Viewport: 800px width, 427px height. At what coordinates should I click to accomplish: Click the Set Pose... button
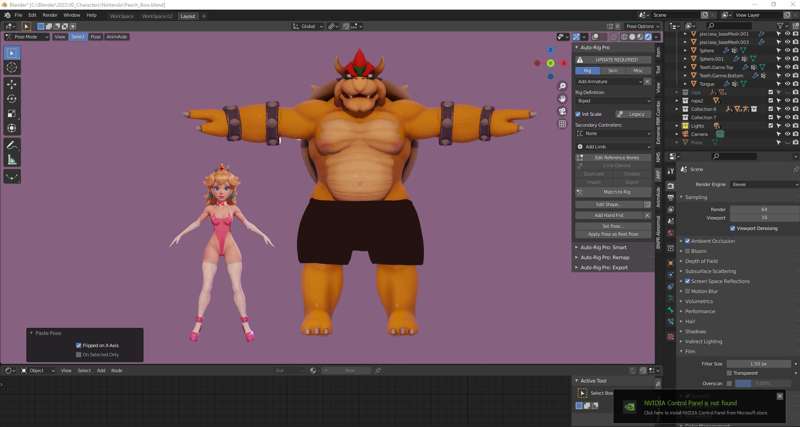[x=613, y=227]
